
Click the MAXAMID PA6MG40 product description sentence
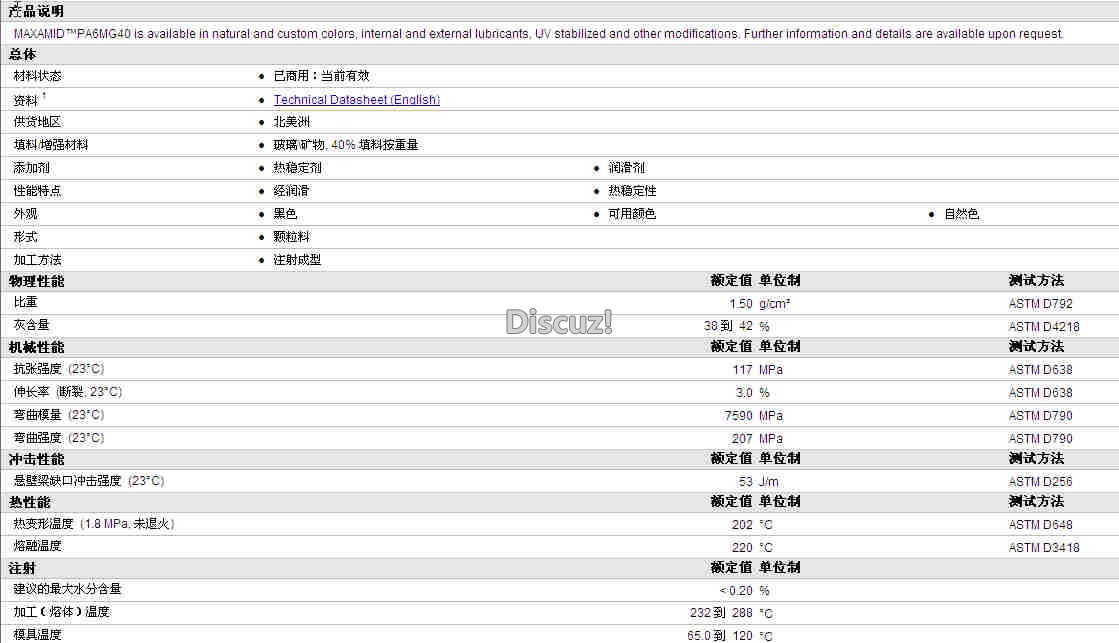pos(538,34)
